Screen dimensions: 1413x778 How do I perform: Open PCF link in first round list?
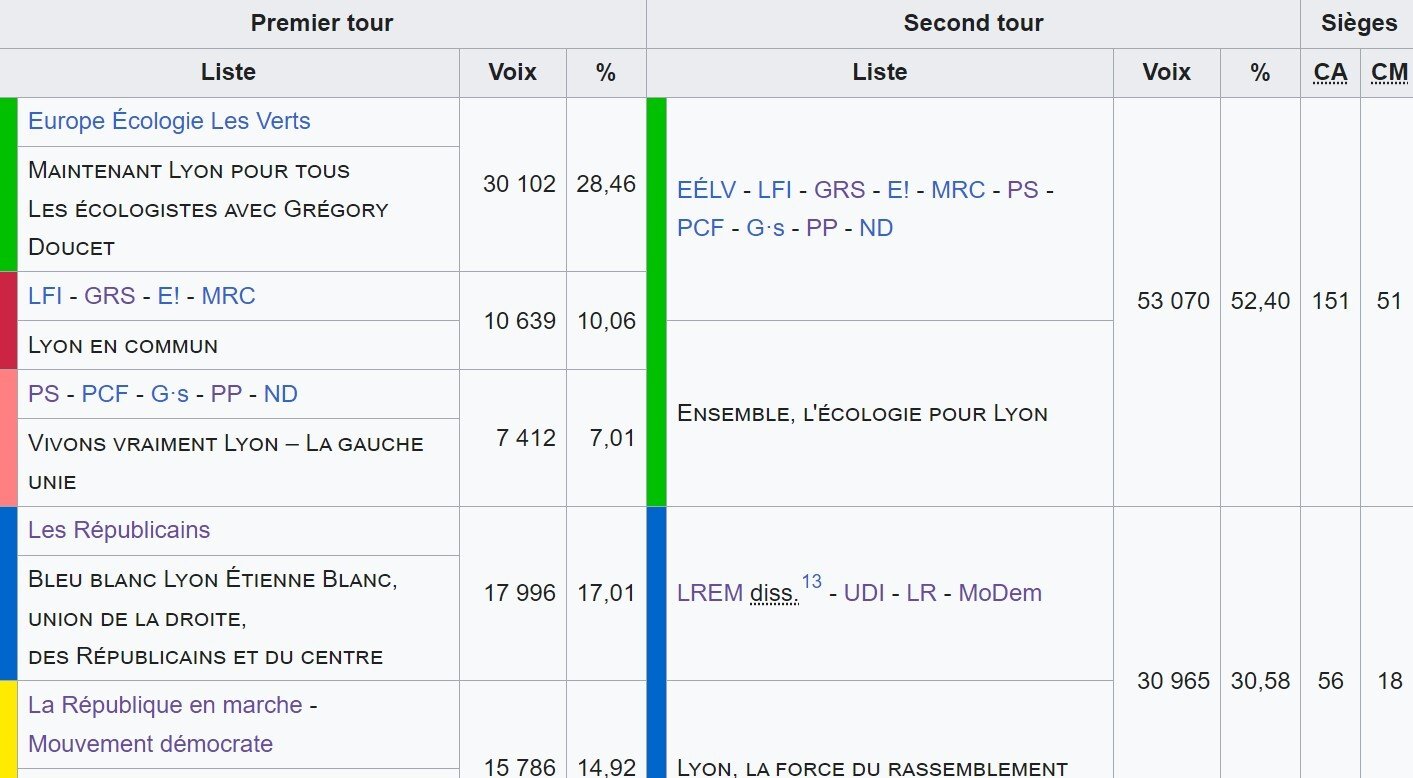point(105,394)
